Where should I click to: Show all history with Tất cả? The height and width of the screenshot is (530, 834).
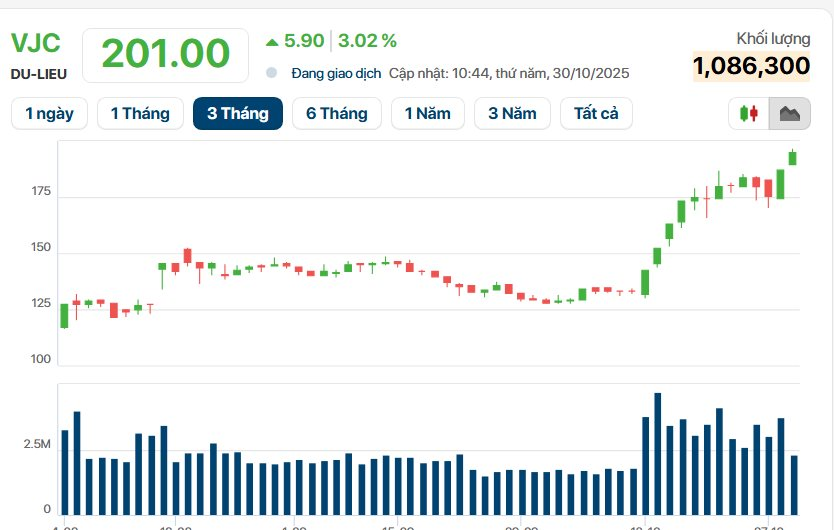[596, 114]
